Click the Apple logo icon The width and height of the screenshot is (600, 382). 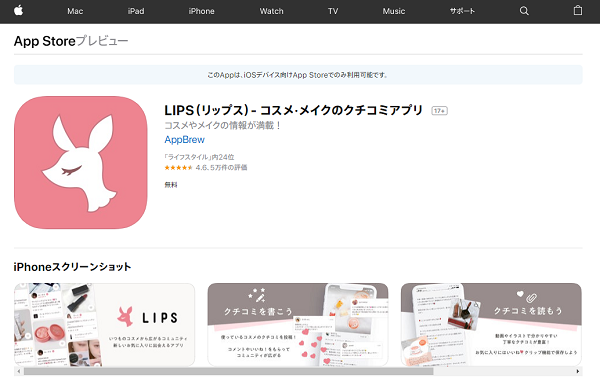18,11
